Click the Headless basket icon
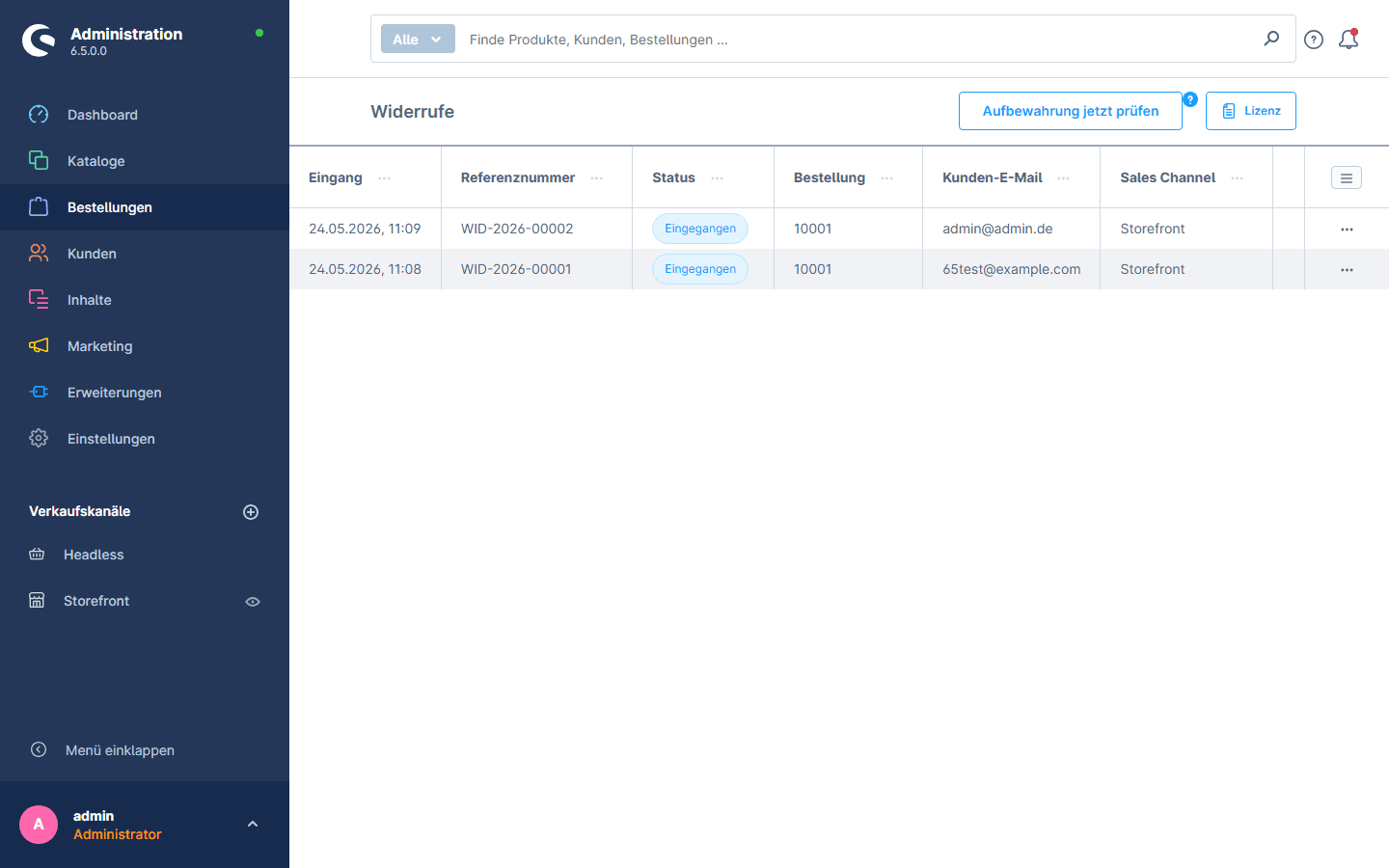 tap(37, 555)
